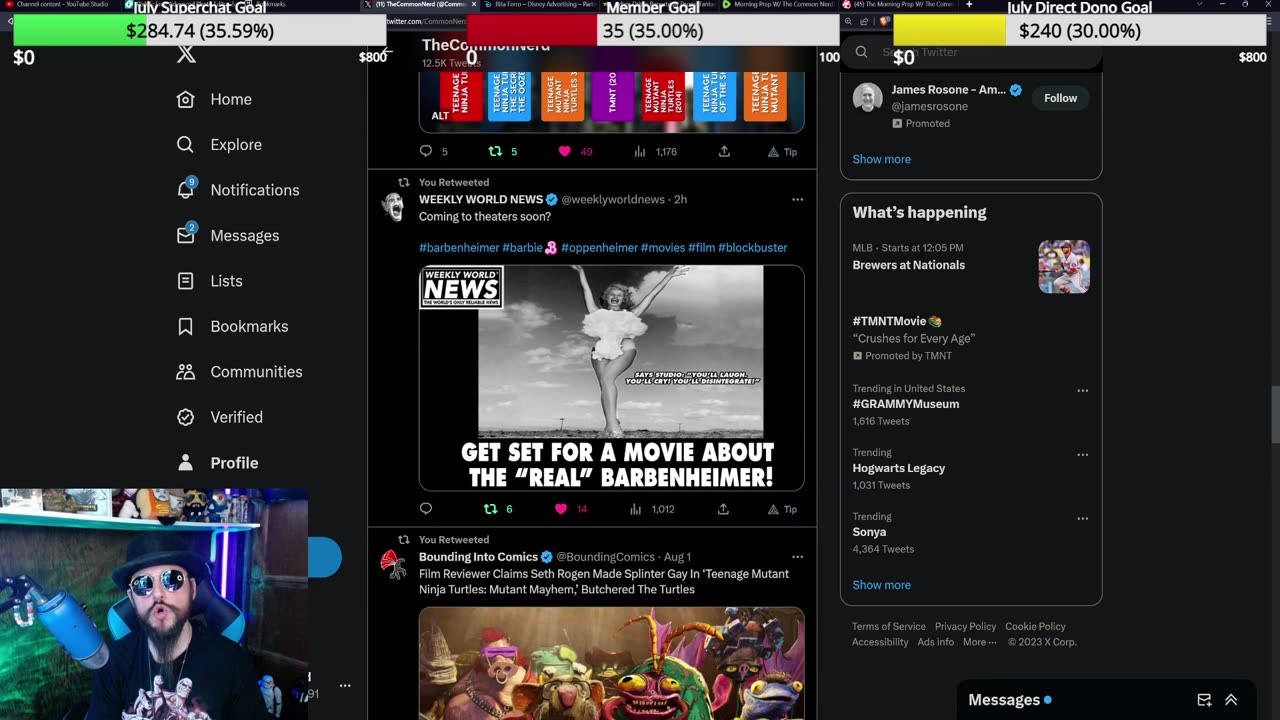1280x720 pixels.
Task: Click the Lists icon
Action: coord(185,281)
